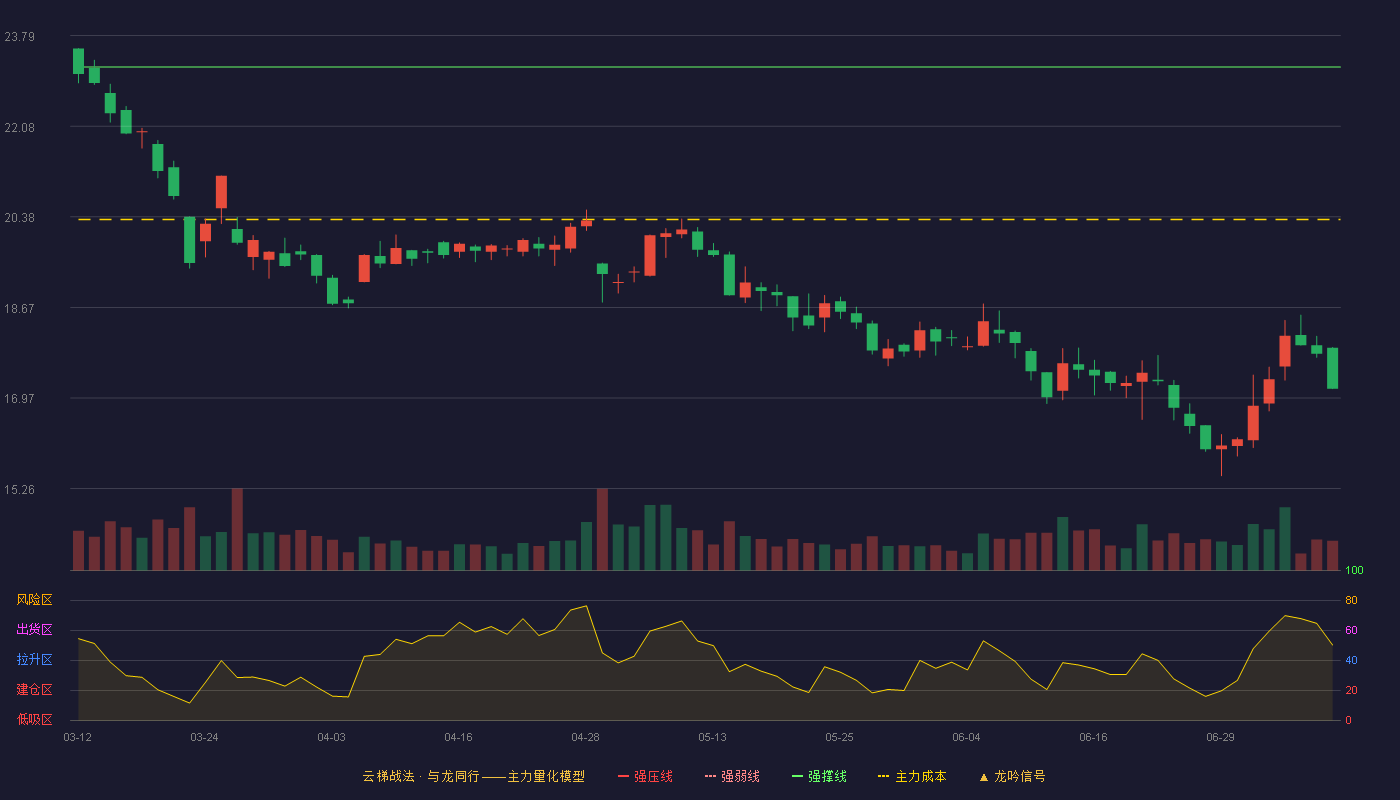Image resolution: width=1400 pixels, height=800 pixels.
Task: Click the yellow dashed 主力成本 cost line
Action: (709, 219)
